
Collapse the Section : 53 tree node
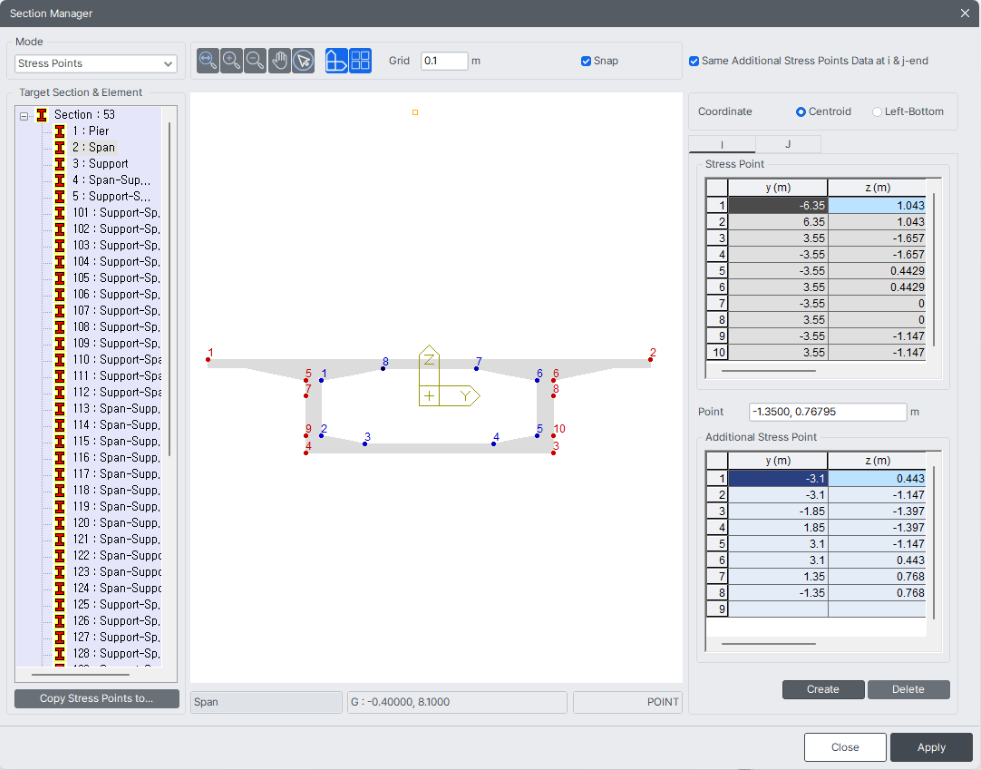[x=24, y=116]
